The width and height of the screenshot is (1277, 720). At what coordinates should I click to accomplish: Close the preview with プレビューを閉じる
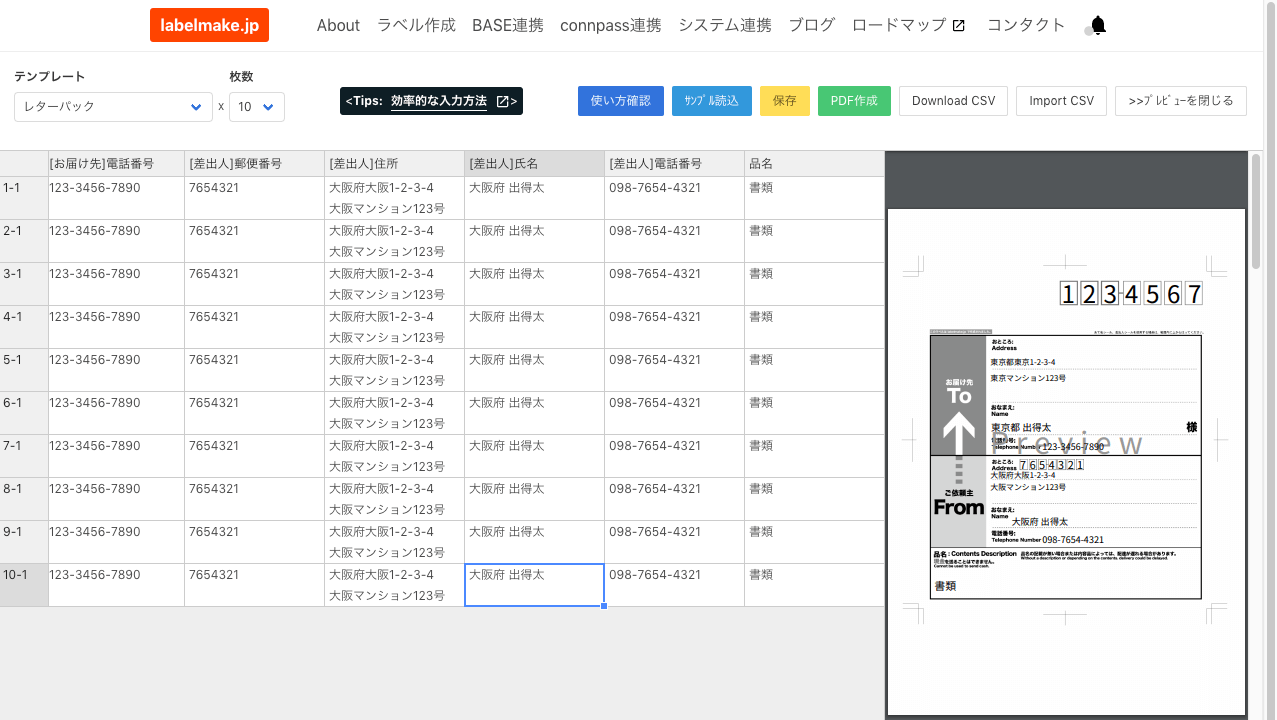point(1181,101)
